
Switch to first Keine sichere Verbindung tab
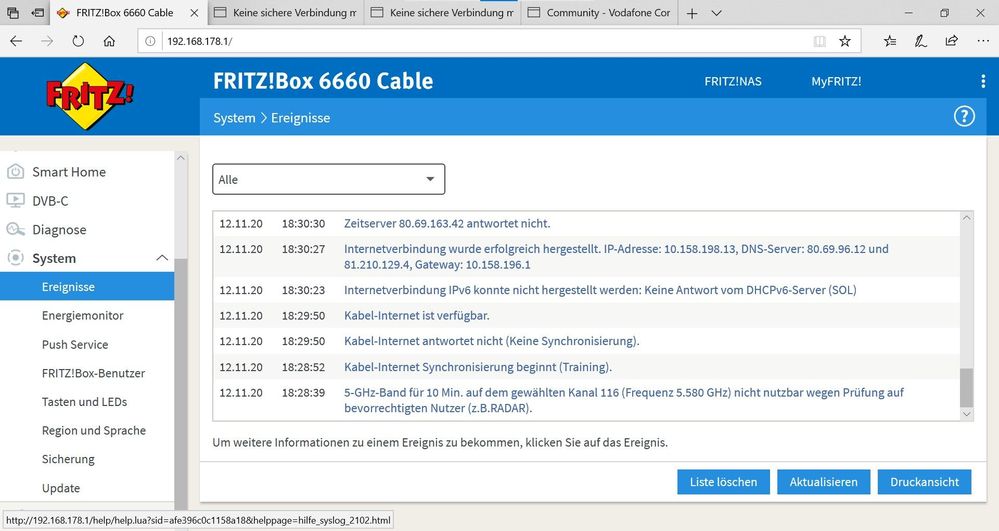point(285,13)
